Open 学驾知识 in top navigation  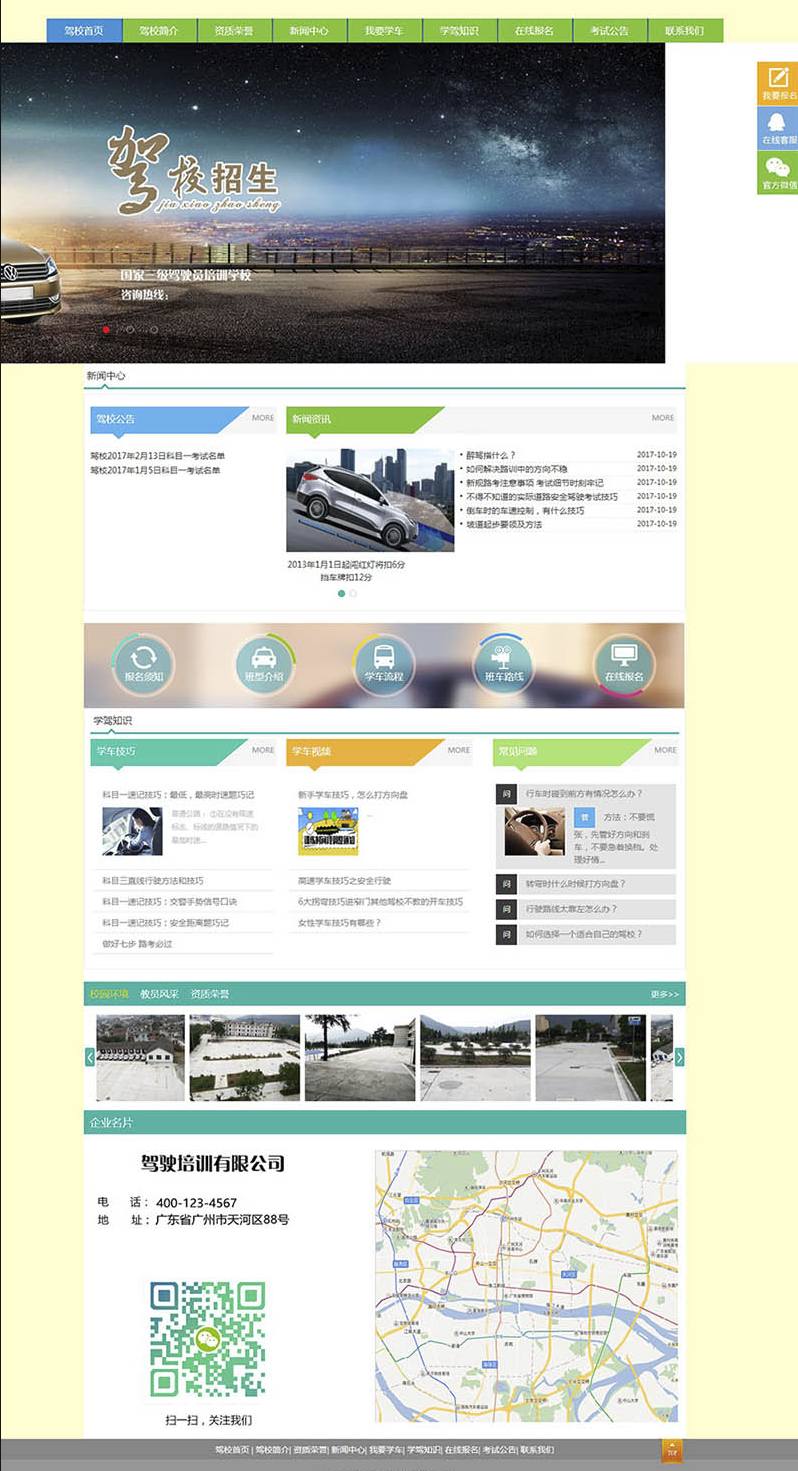coord(459,30)
